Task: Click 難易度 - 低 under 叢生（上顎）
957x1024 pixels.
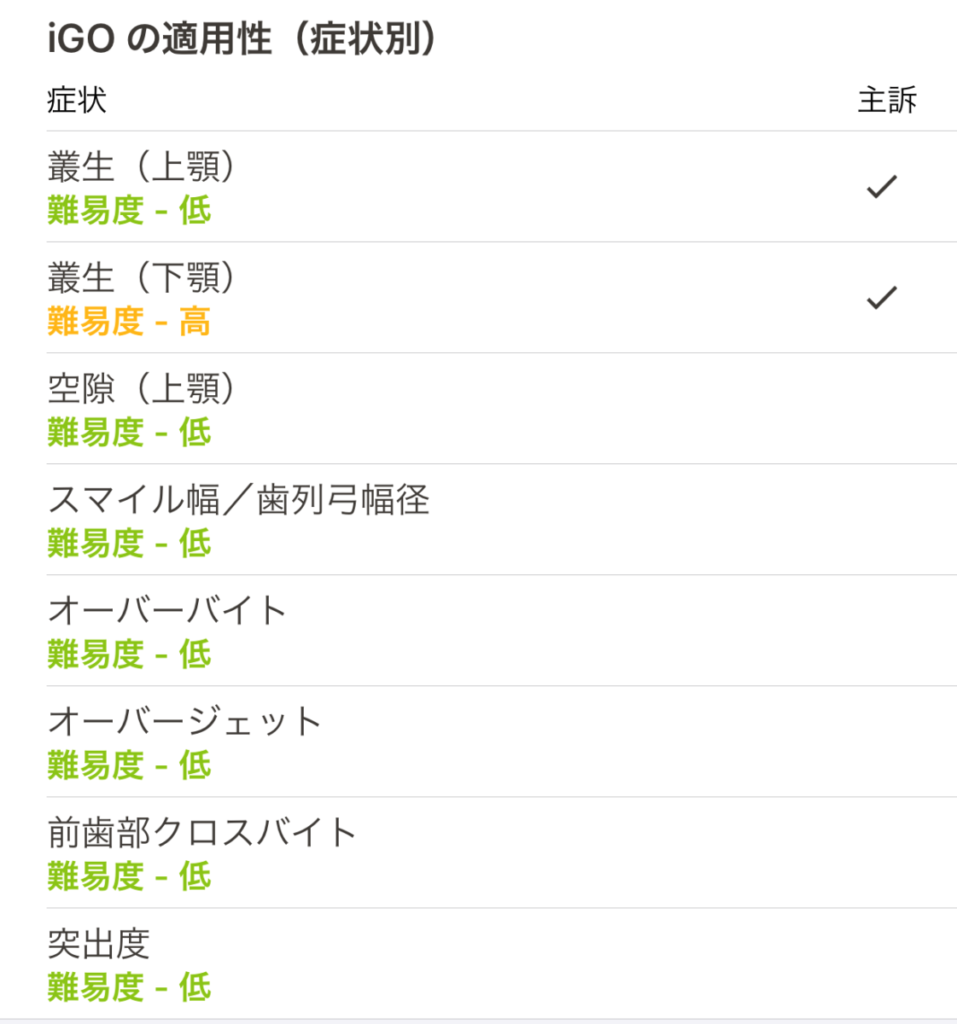Action: coord(129,210)
